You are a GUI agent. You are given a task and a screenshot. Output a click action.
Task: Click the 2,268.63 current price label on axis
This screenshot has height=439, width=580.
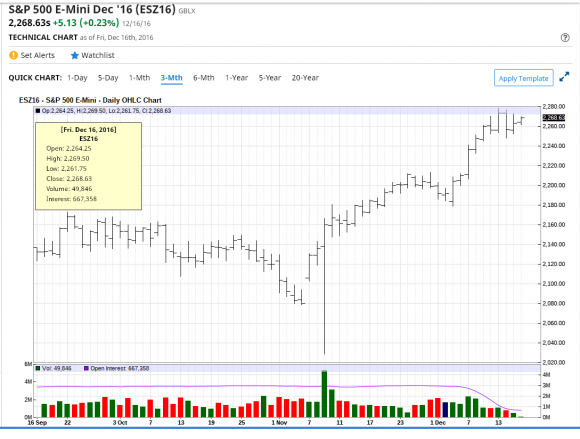[x=554, y=118]
